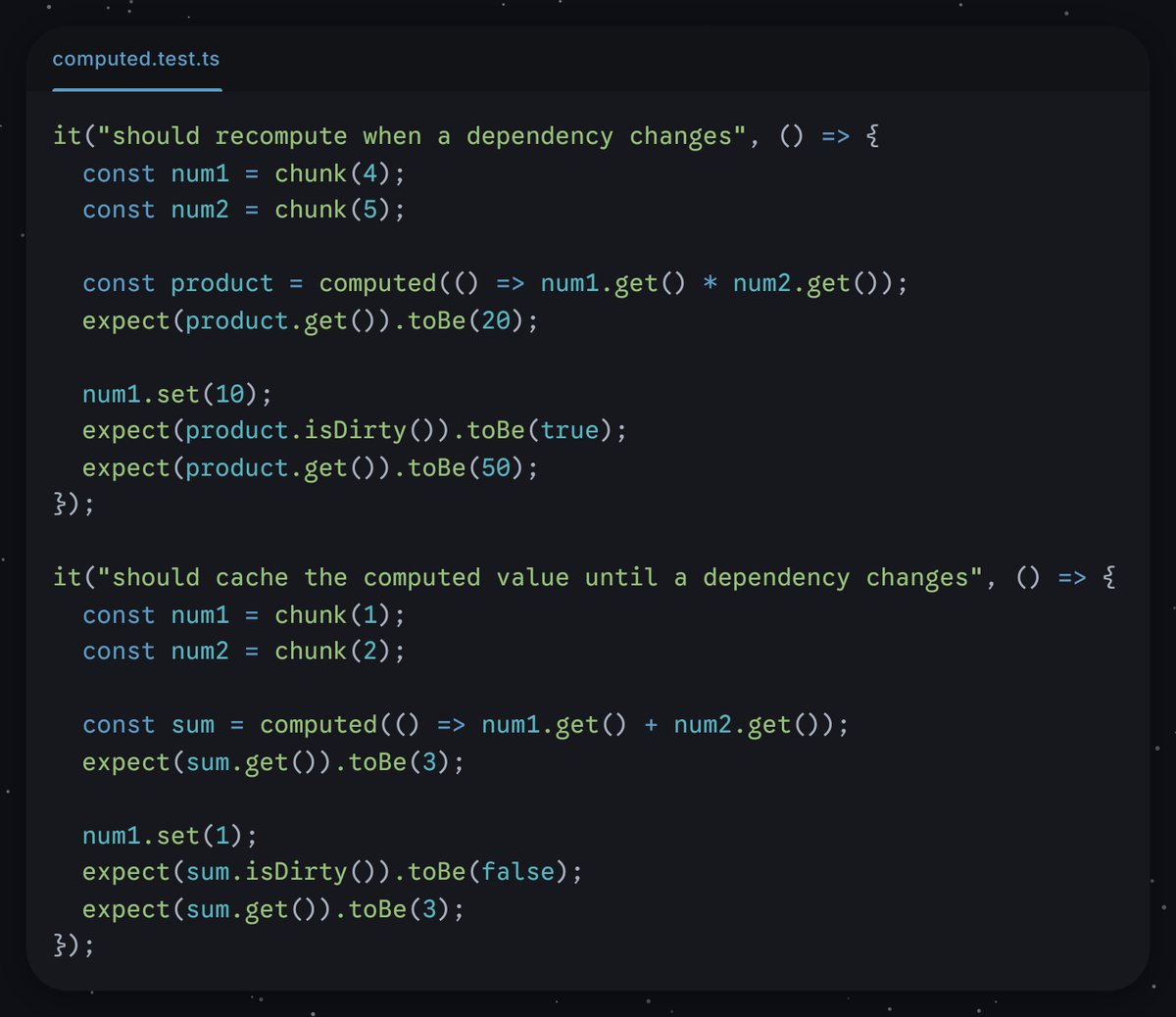Click the "const sum = computed" line

465,725
